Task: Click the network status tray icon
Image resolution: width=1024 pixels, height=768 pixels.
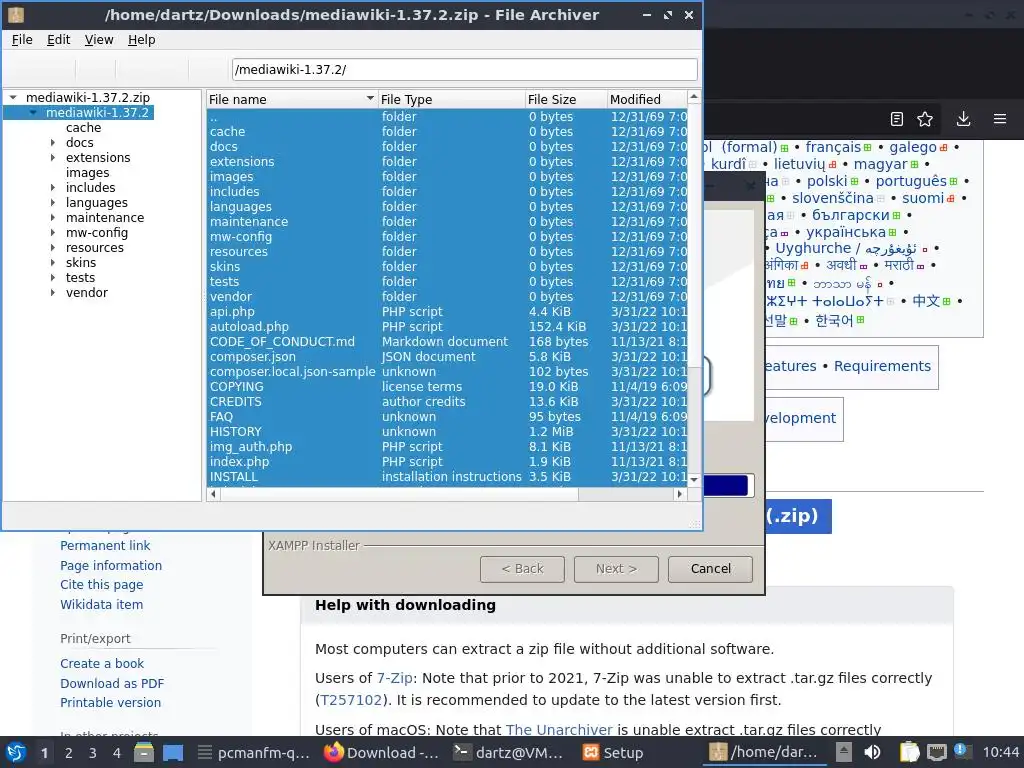Action: [x=936, y=752]
